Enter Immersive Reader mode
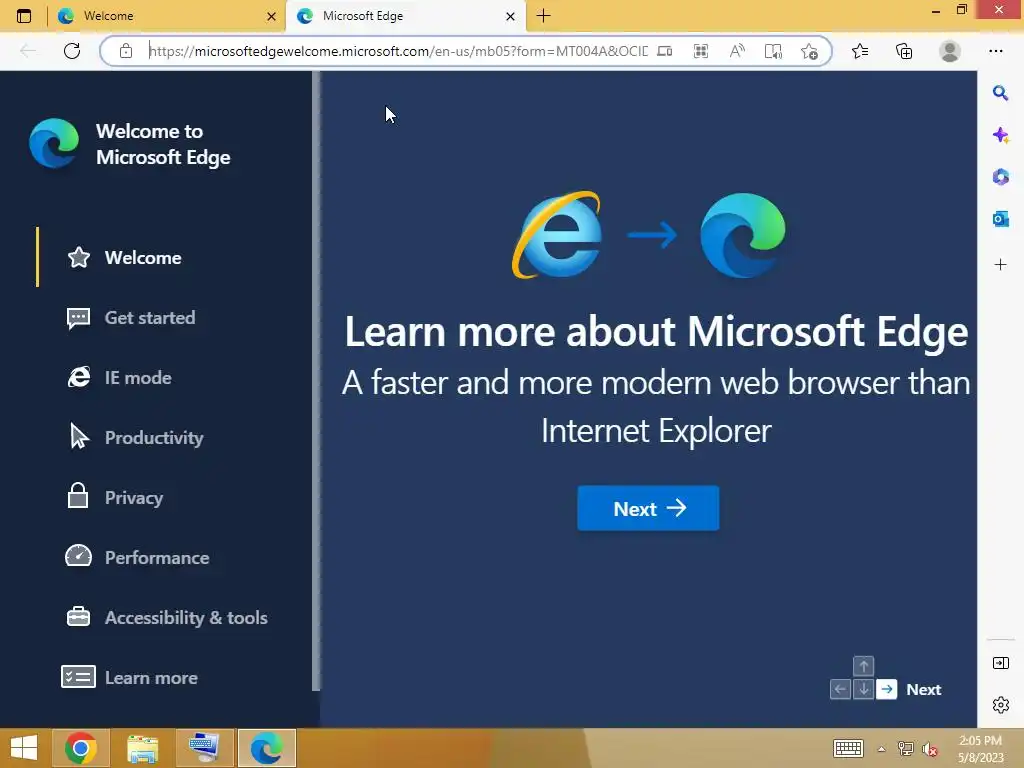 click(x=773, y=51)
